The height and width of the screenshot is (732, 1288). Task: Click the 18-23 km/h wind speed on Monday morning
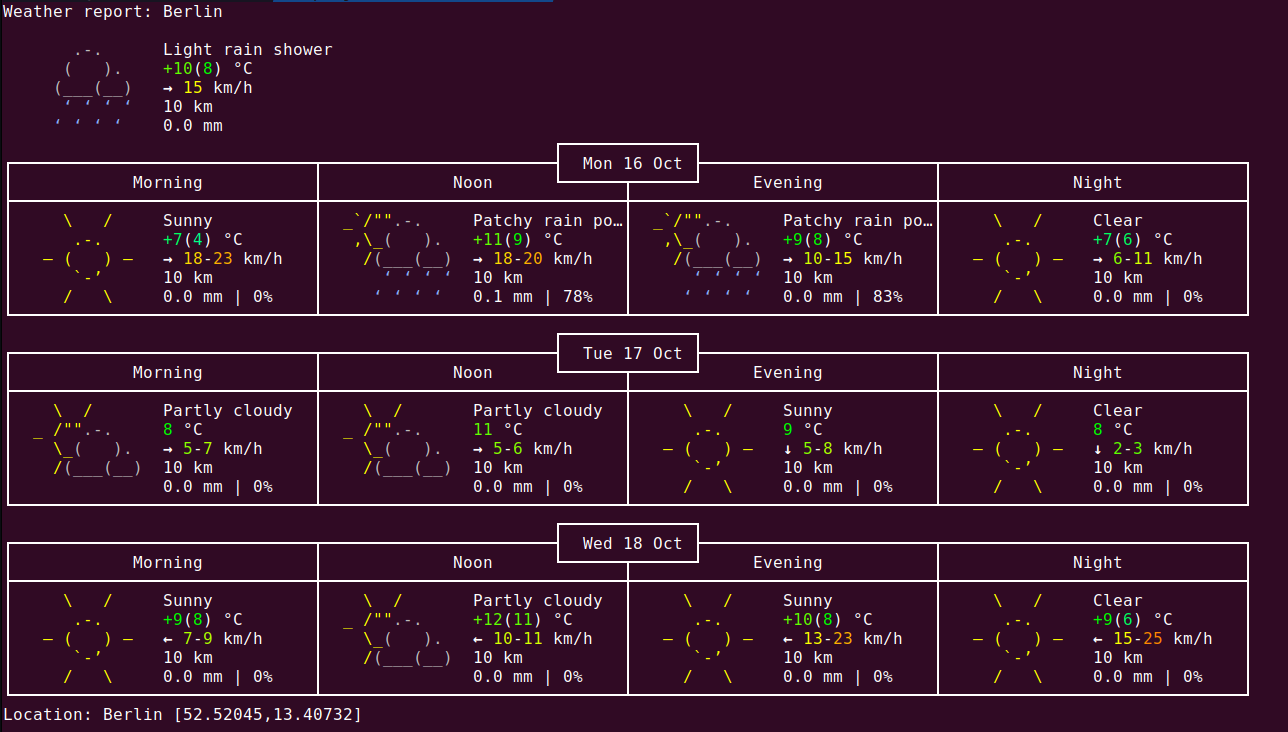click(232, 259)
